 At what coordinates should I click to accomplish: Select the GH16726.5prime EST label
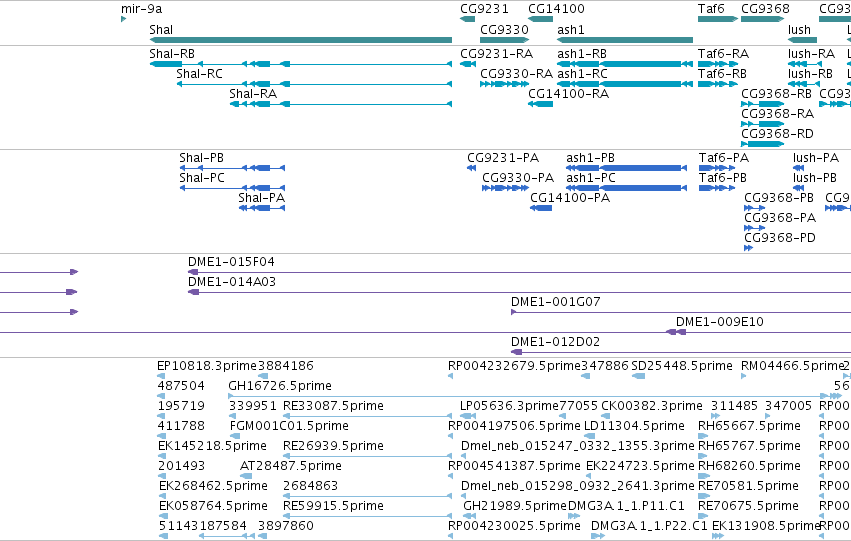[x=280, y=386]
